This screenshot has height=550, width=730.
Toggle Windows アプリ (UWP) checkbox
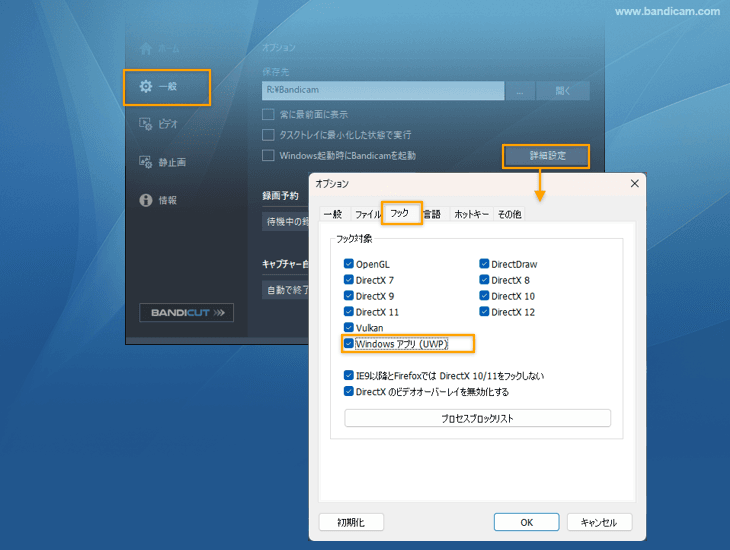349,344
